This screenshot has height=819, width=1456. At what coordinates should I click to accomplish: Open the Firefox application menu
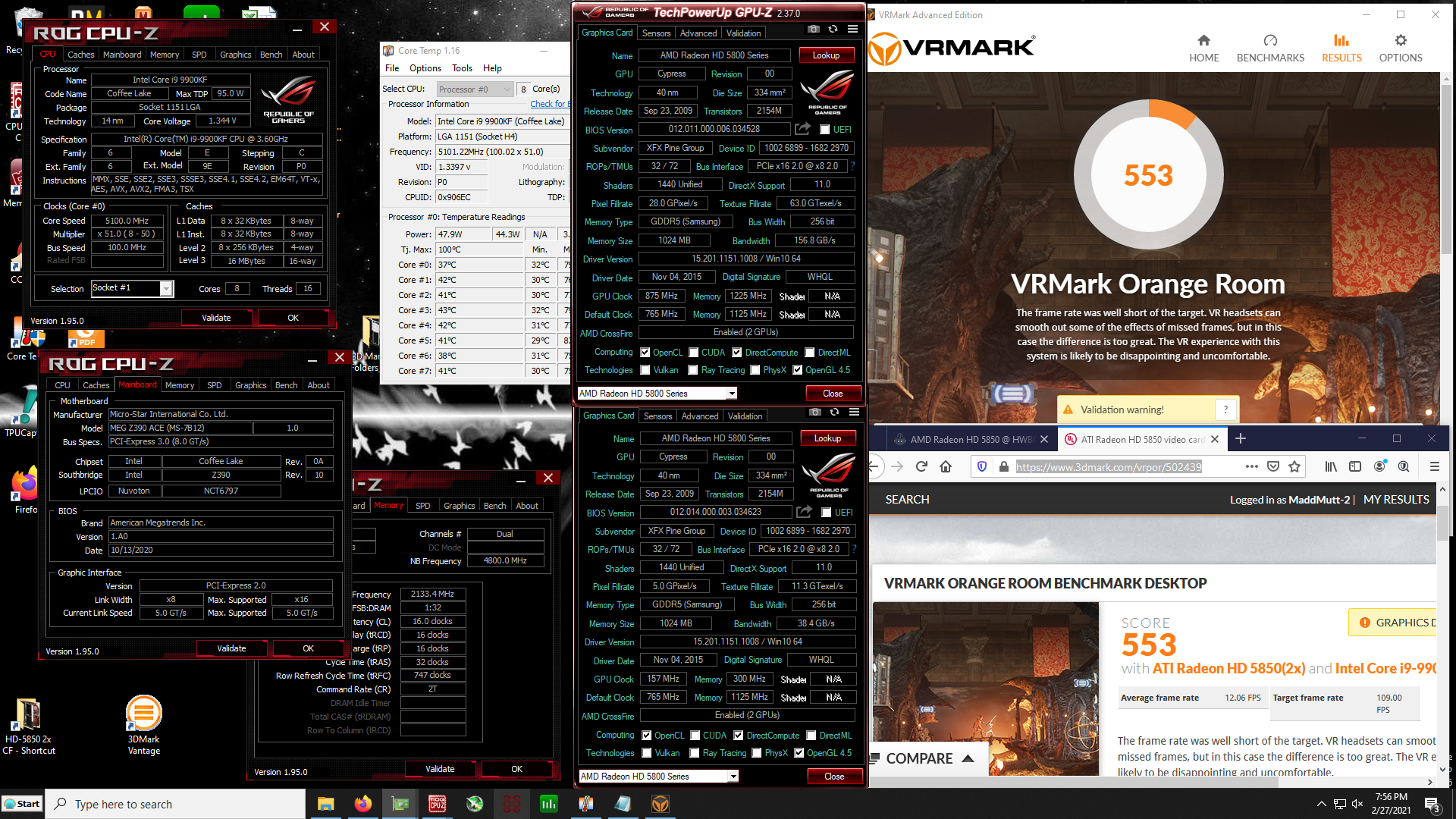(1434, 466)
